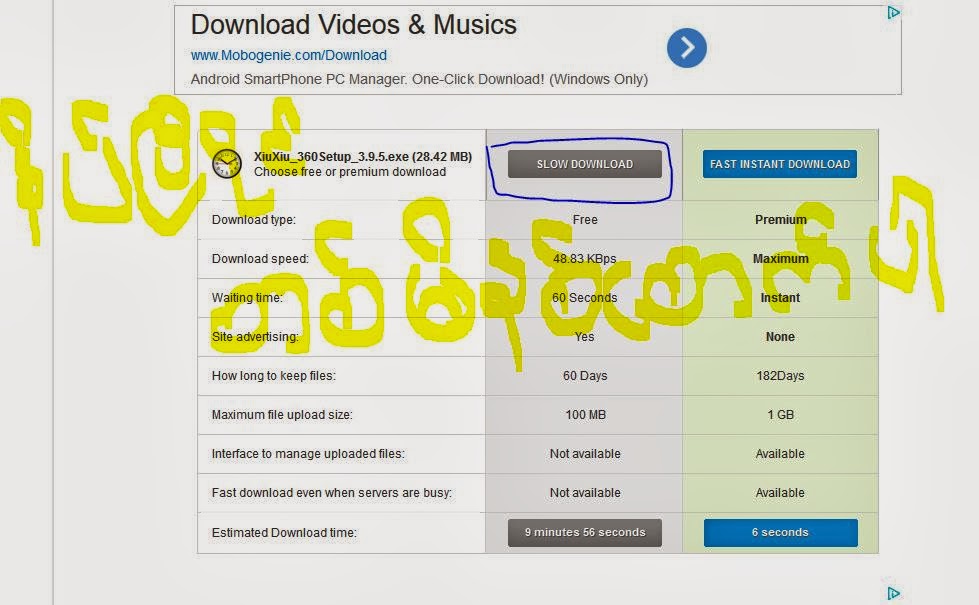
Task: Click the SLOW DOWNLOAD button
Action: pyautogui.click(x=584, y=164)
